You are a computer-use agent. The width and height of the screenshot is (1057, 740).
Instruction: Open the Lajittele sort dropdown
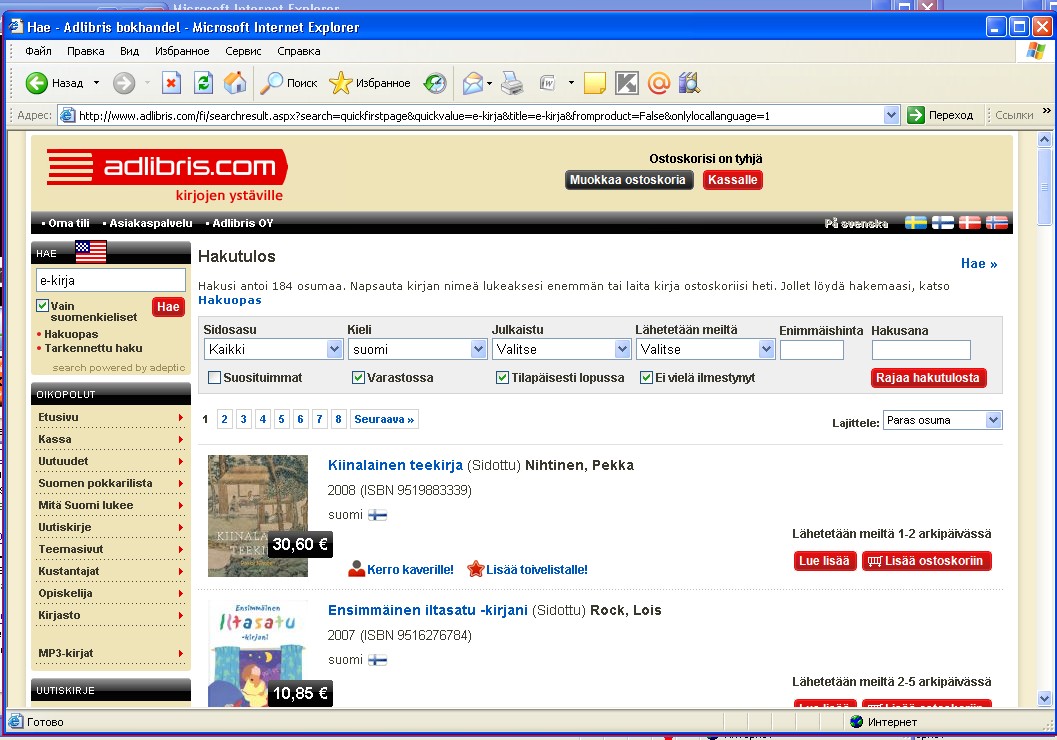click(x=942, y=421)
